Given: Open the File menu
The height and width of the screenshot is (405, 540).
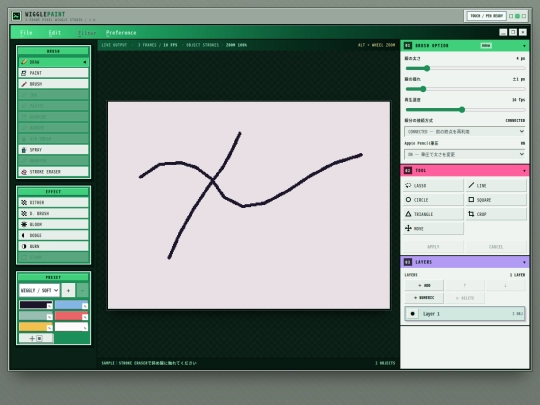Looking at the screenshot, I should click(x=26, y=33).
